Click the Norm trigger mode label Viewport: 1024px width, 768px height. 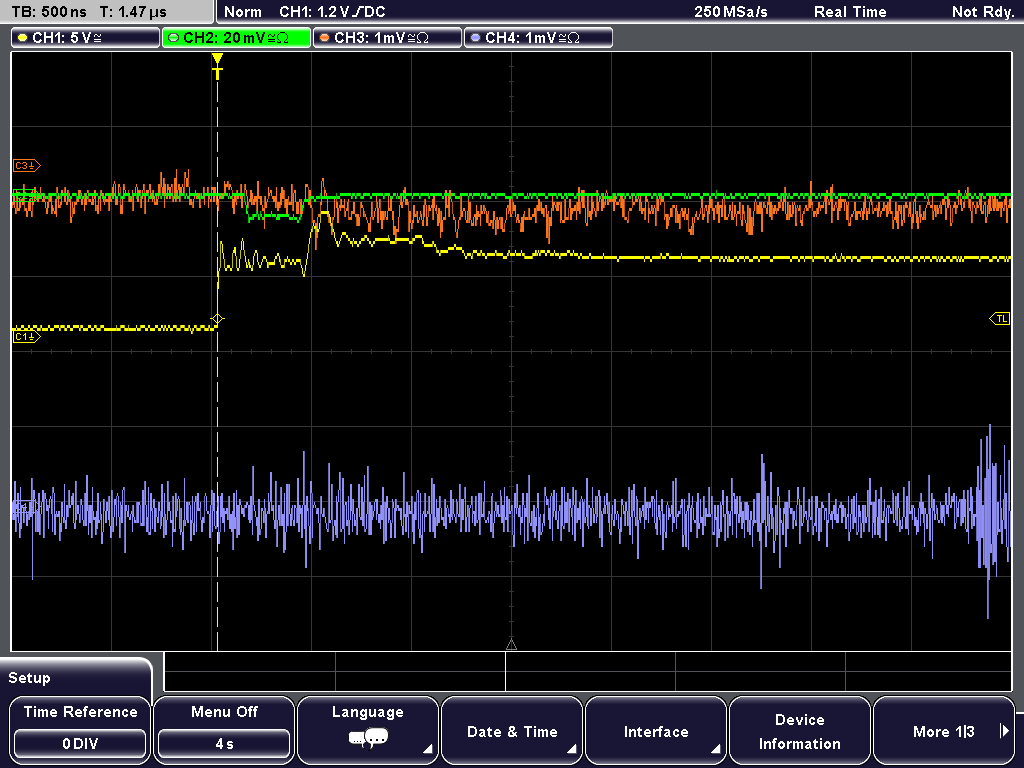pos(243,12)
